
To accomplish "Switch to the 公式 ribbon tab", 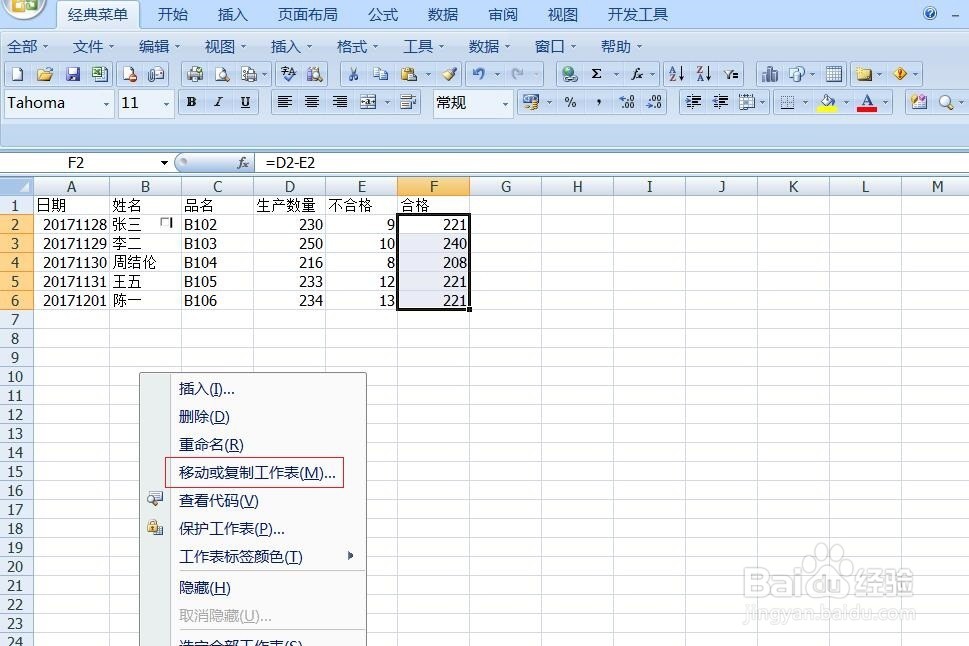I will pyautogui.click(x=382, y=14).
